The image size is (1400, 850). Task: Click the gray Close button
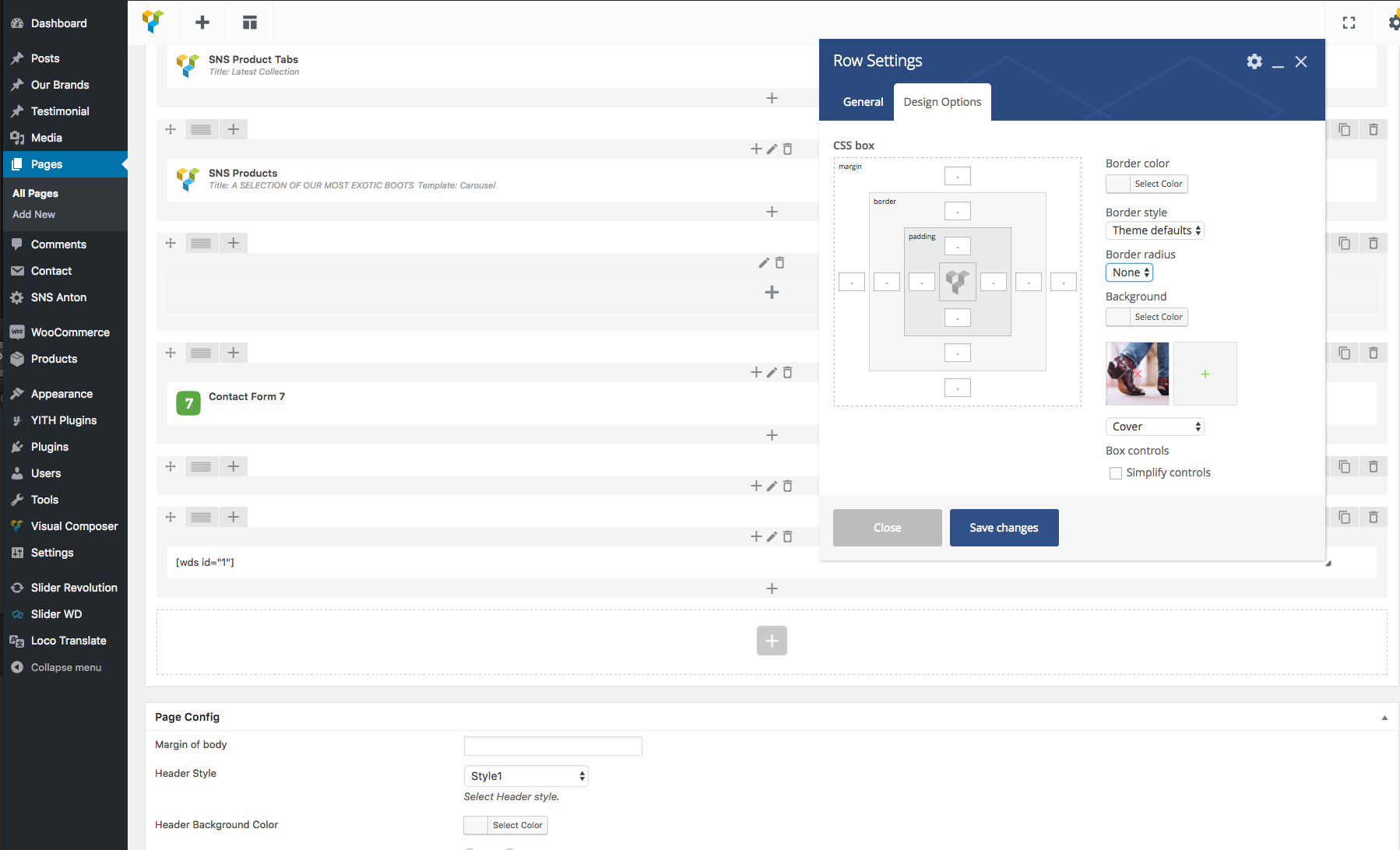click(x=887, y=528)
